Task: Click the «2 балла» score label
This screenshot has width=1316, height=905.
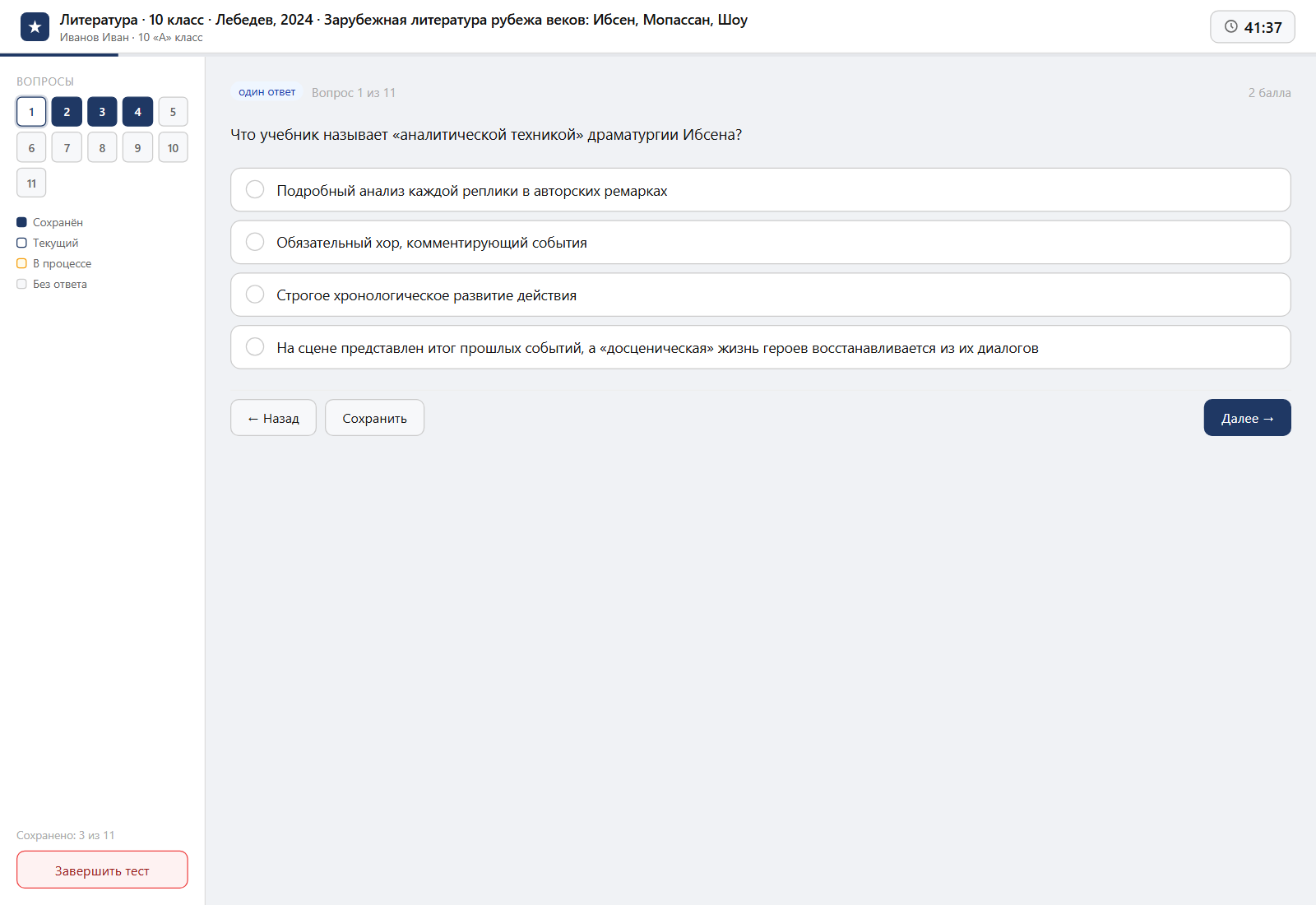Action: [1269, 93]
